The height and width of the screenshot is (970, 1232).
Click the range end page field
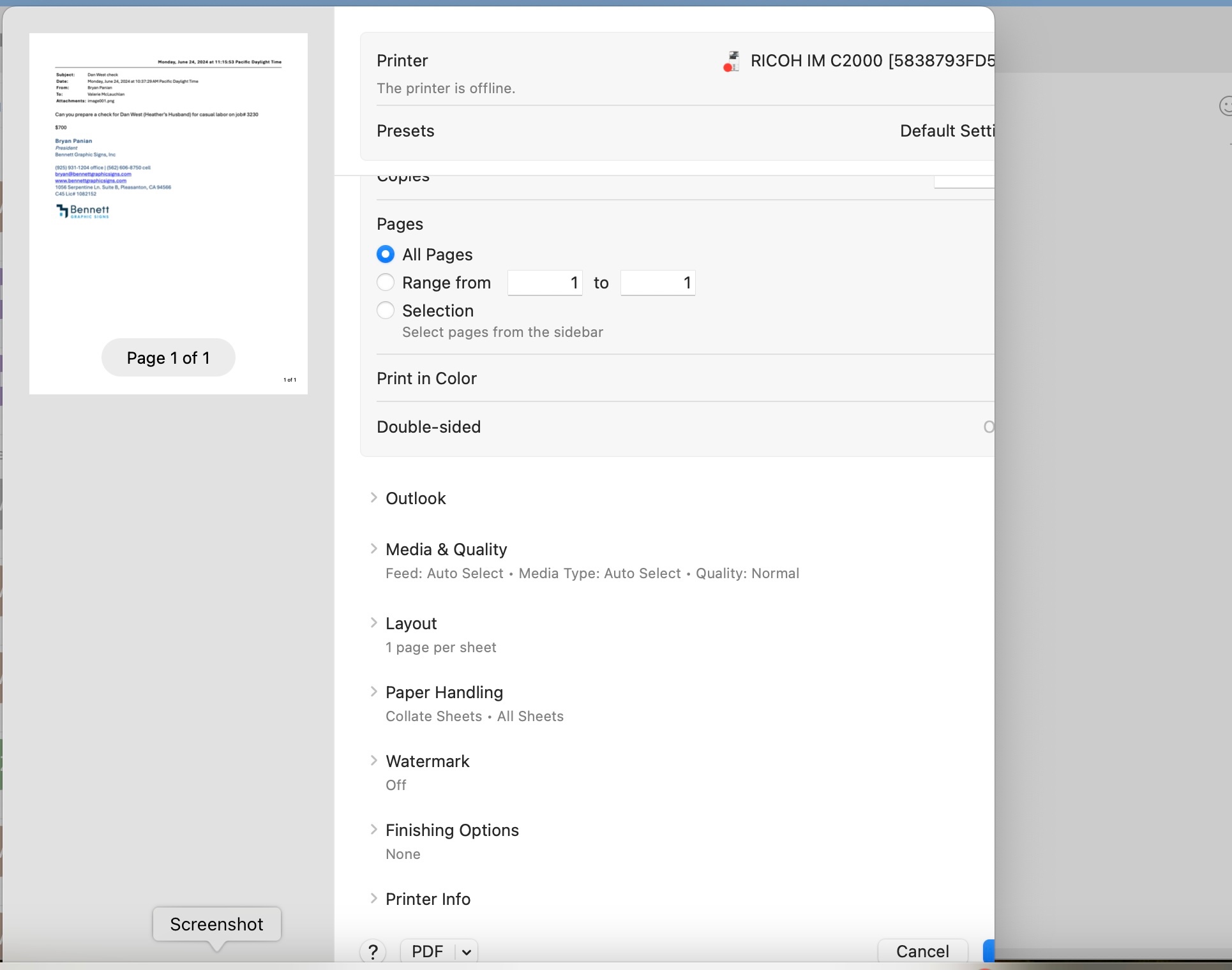(x=657, y=283)
